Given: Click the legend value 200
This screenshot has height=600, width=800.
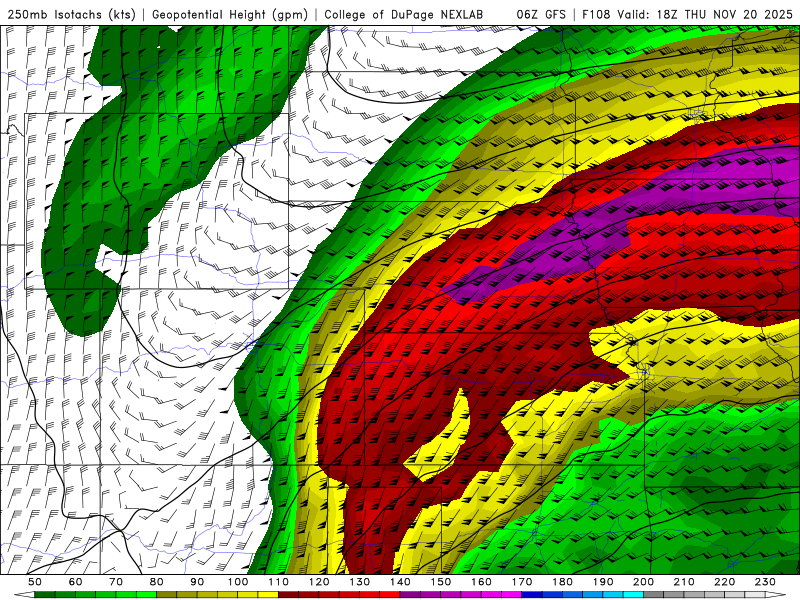Looking at the screenshot, I should click(x=643, y=582).
